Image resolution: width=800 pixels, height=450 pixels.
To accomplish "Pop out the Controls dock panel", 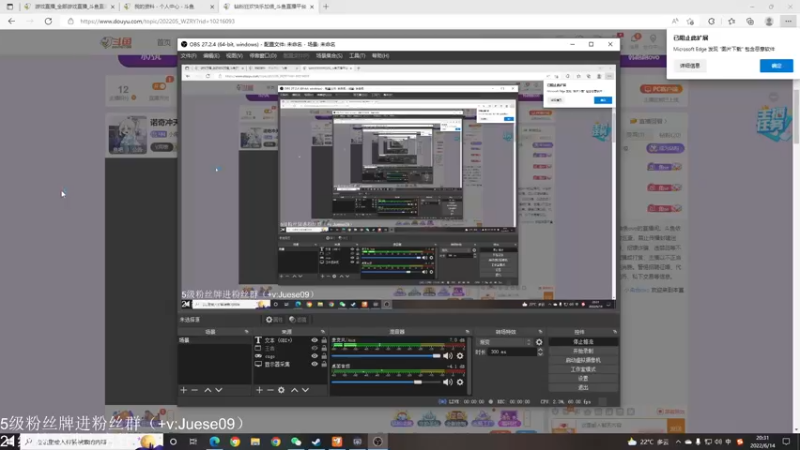I will pos(614,332).
